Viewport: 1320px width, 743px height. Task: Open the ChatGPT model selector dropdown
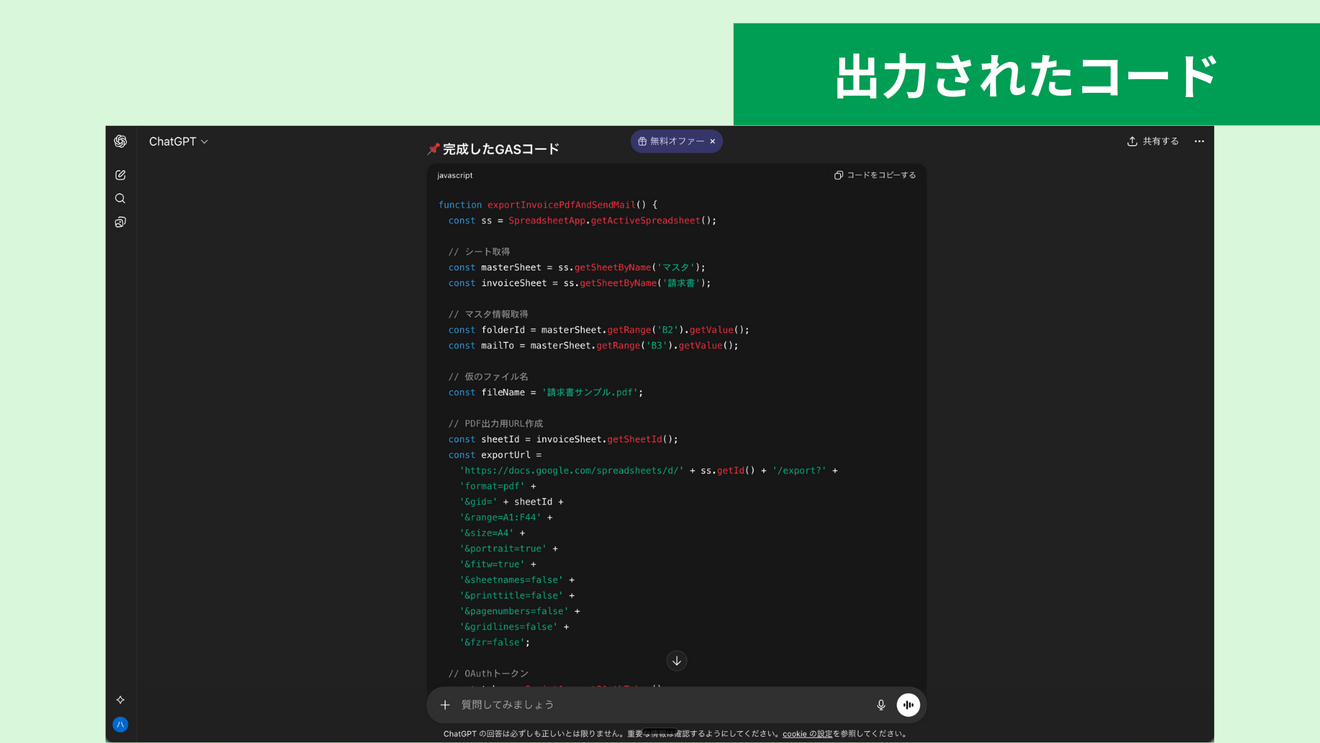[x=178, y=142]
